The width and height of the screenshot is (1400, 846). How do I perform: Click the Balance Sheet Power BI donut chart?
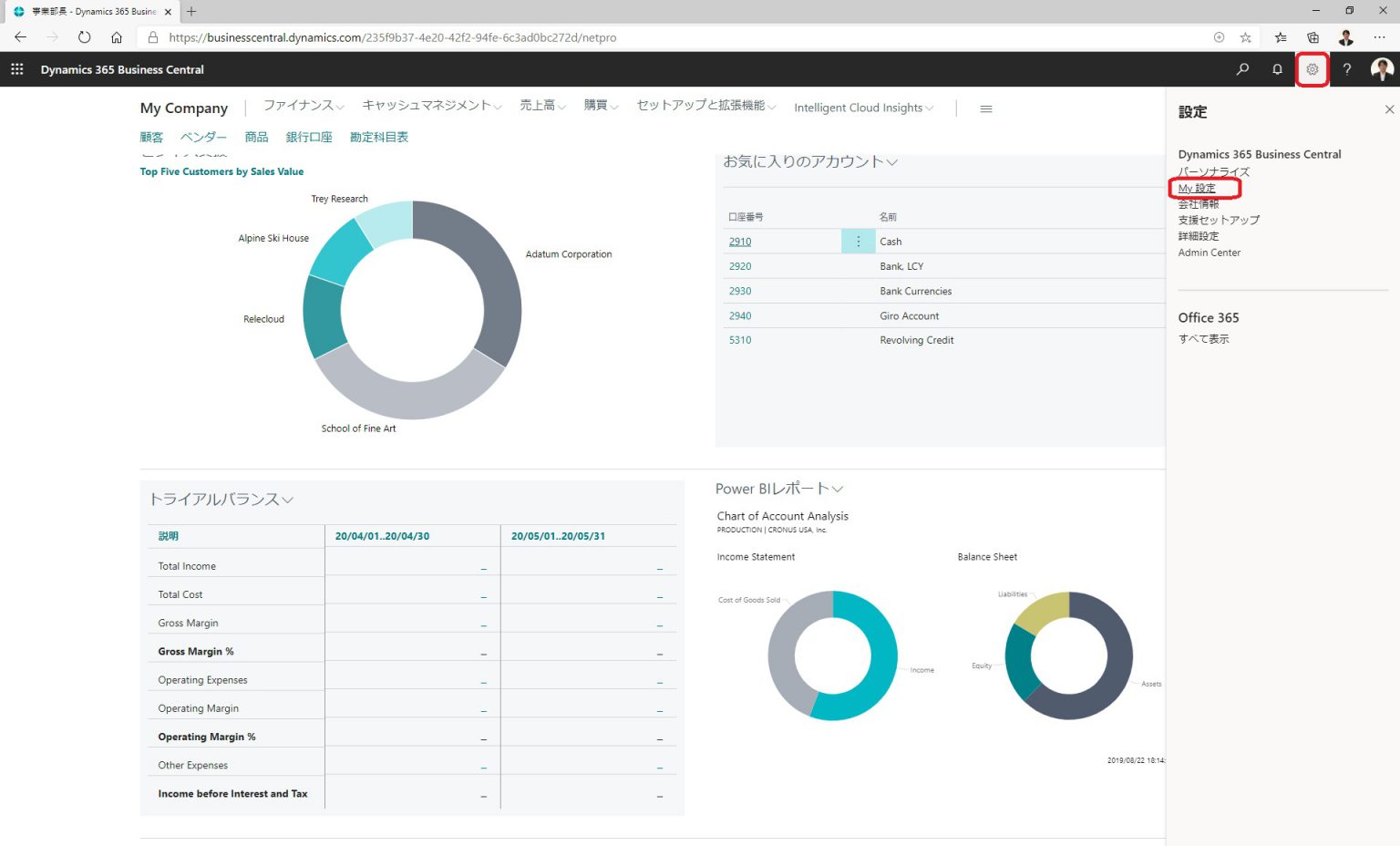[1069, 655]
